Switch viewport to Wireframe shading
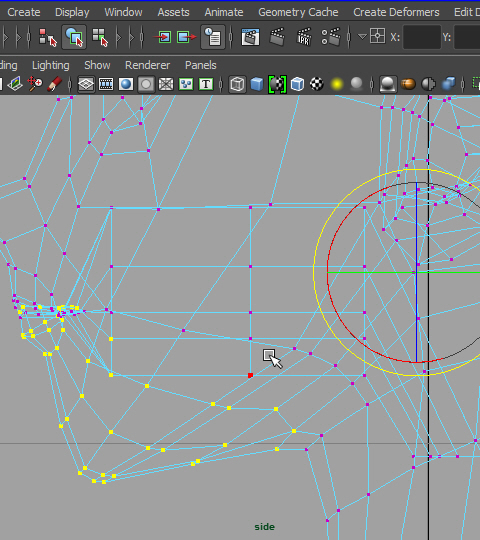This screenshot has height=540, width=480. pyautogui.click(x=237, y=84)
